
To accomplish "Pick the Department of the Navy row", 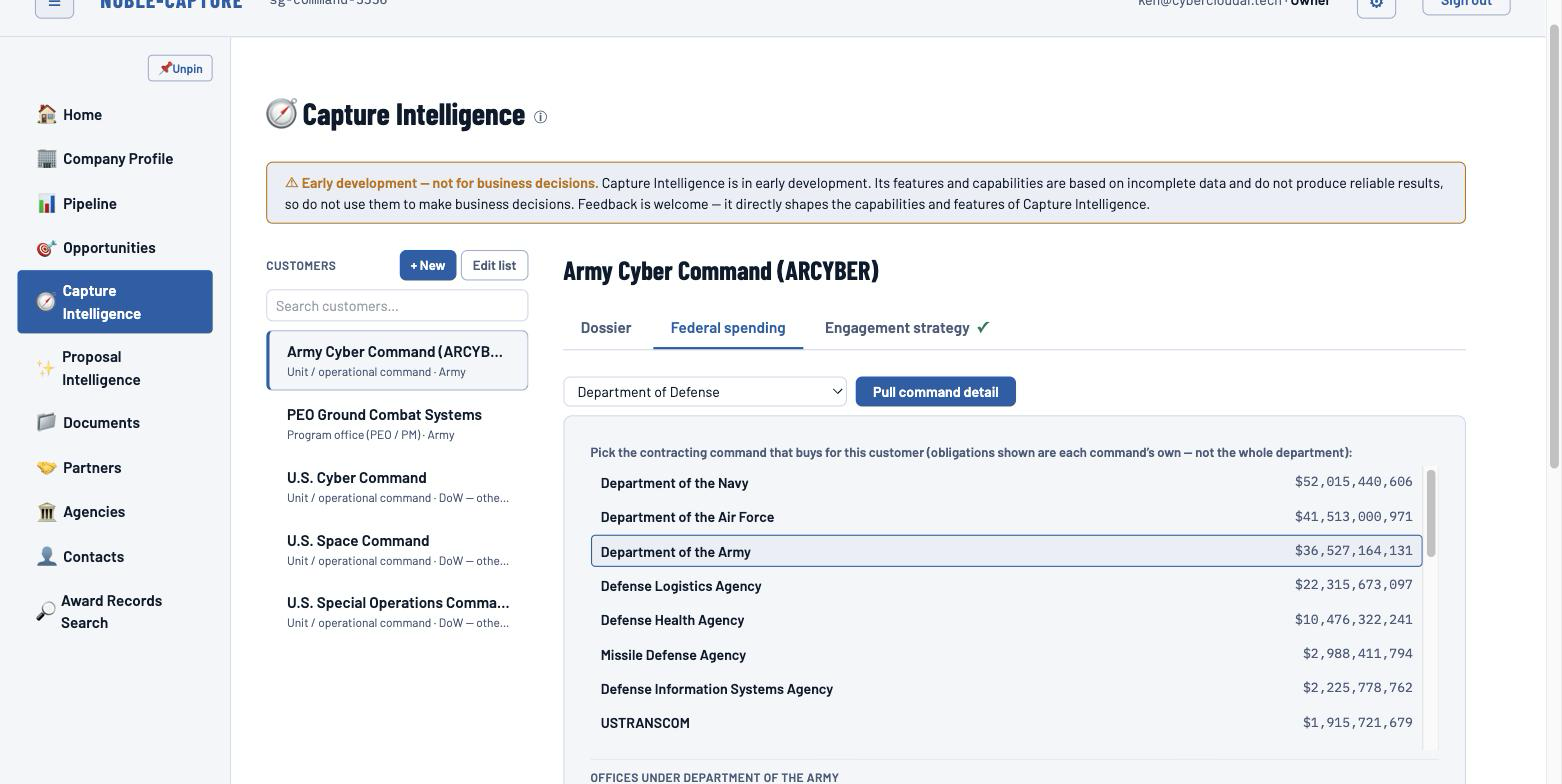I will pyautogui.click(x=1006, y=483).
